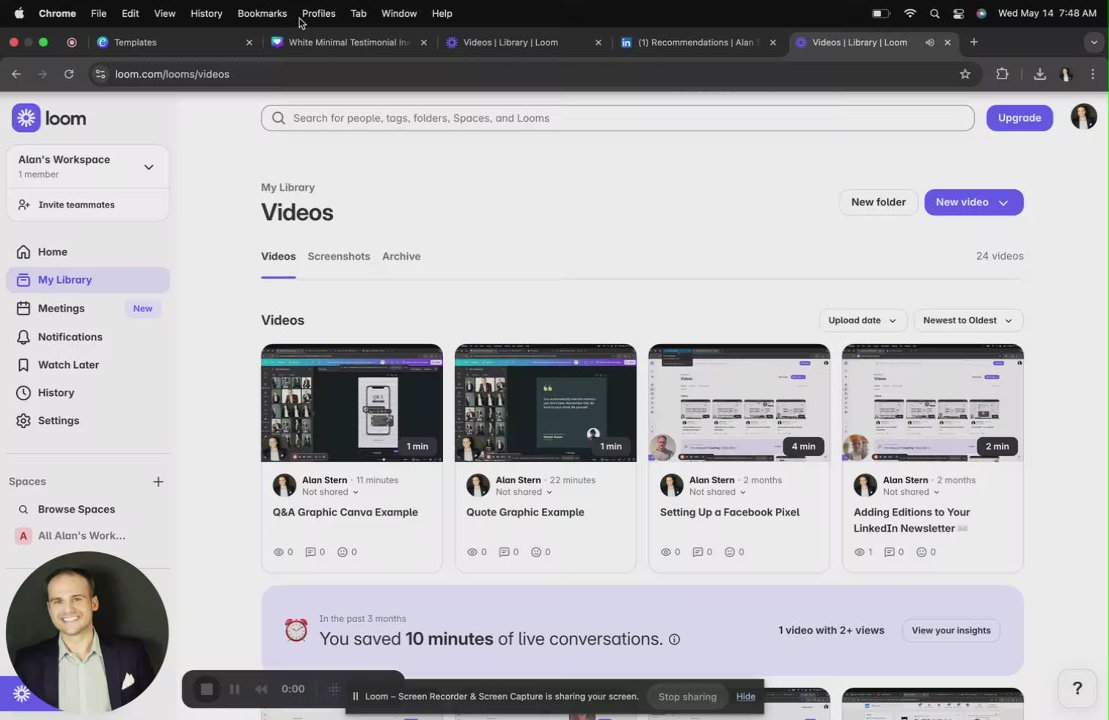Expand Not shared on Q&A Graphic video
The width and height of the screenshot is (1109, 720).
[x=330, y=492]
